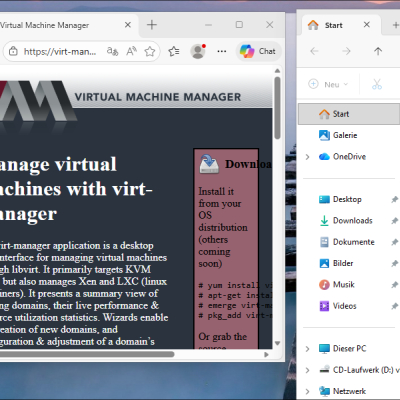Click the '# emerge' command line
The image size is (400, 400).
[x=235, y=305]
